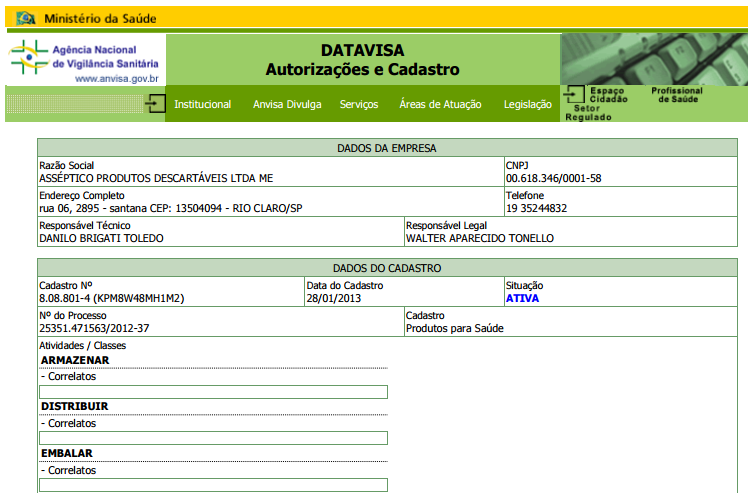Viewport: 748px width, 493px height.
Task: Click the keyboard banner image
Action: pos(654,59)
